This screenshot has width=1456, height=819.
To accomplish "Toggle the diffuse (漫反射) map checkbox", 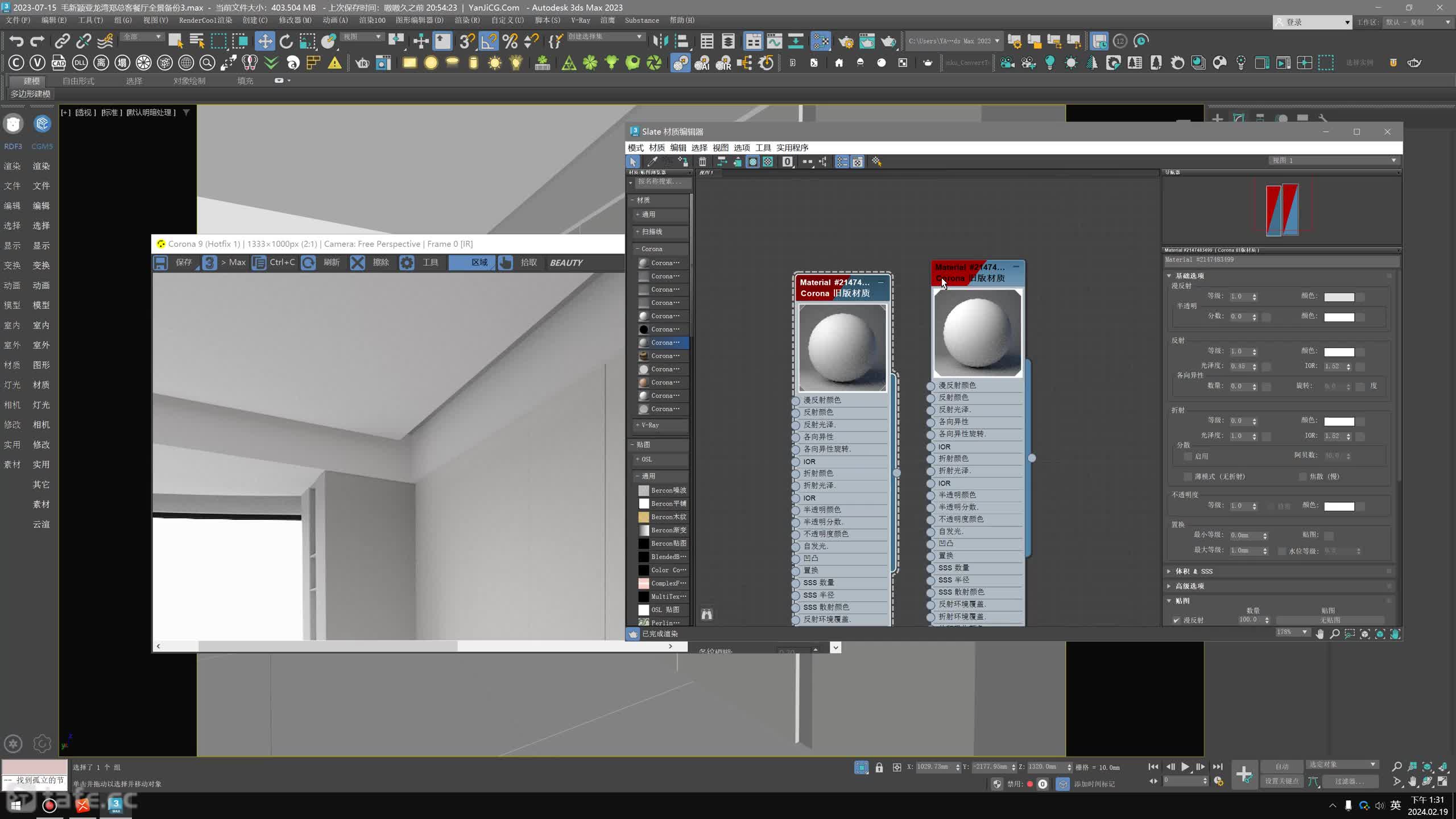I will click(x=1176, y=621).
